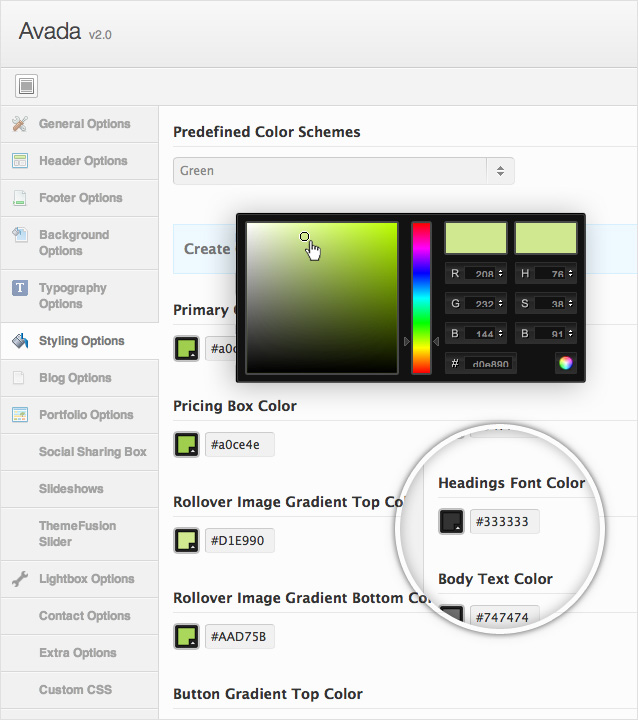Click the R value stepper arrows
Viewport: 638px width, 720px height.
tap(501, 273)
